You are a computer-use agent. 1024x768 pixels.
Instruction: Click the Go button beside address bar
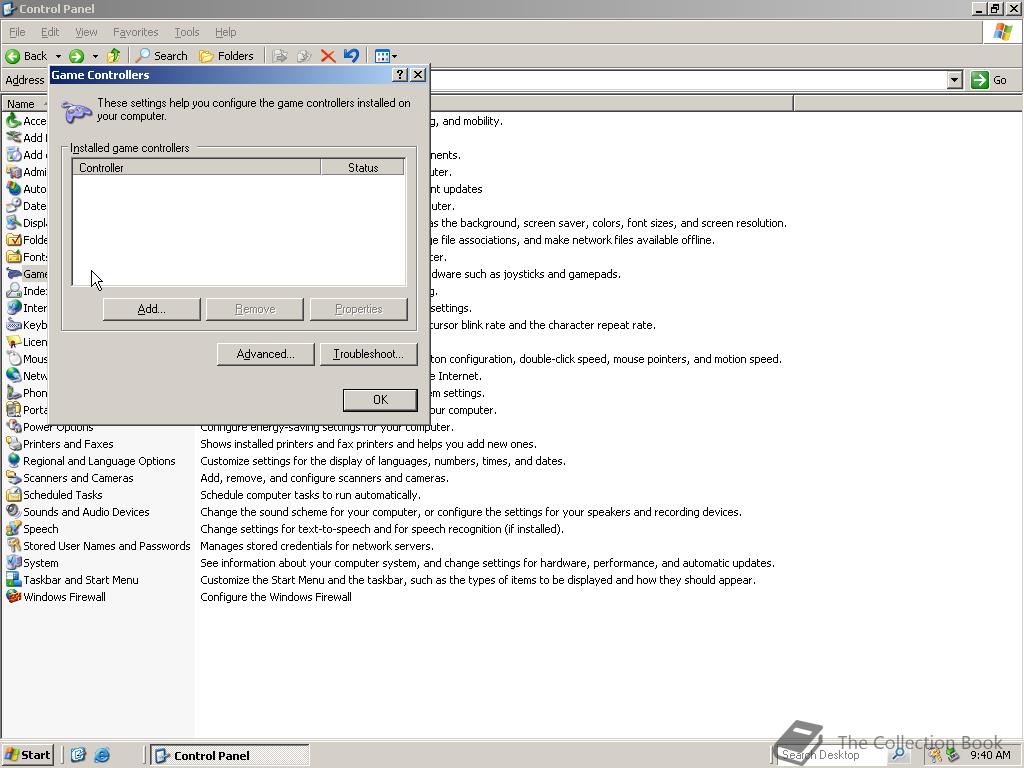tap(990, 80)
